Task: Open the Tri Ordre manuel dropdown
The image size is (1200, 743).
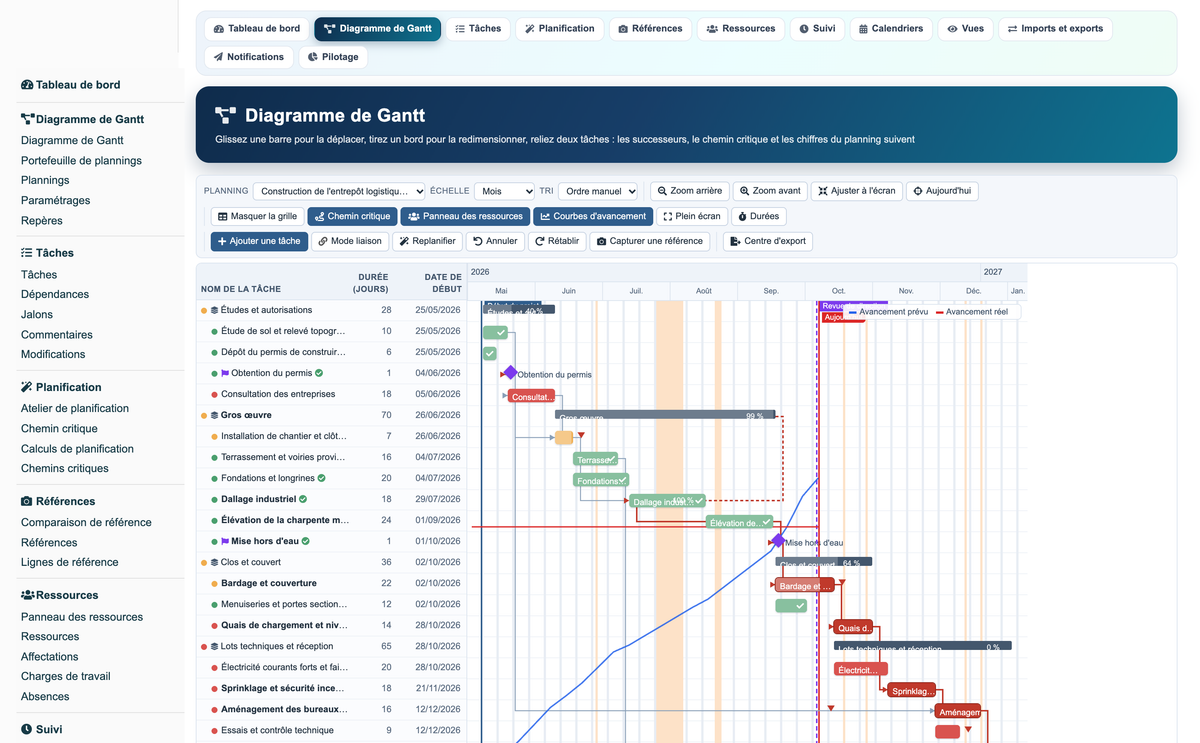Action: pos(598,191)
